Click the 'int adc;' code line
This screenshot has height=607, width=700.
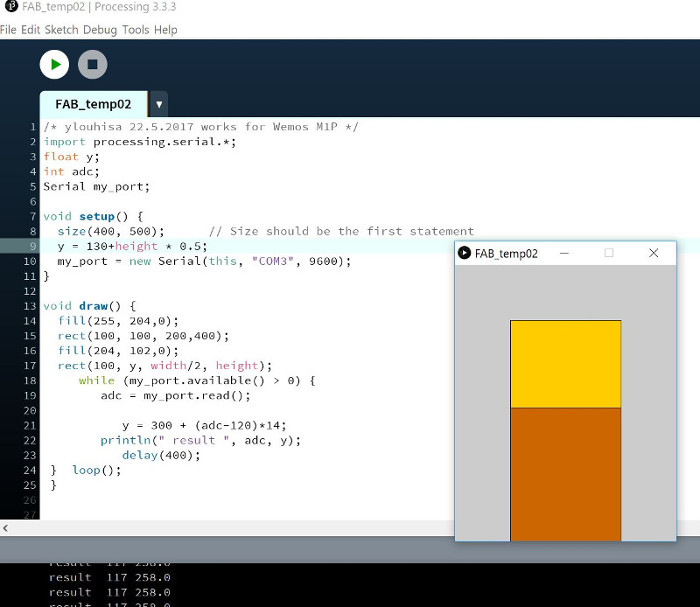(x=71, y=172)
